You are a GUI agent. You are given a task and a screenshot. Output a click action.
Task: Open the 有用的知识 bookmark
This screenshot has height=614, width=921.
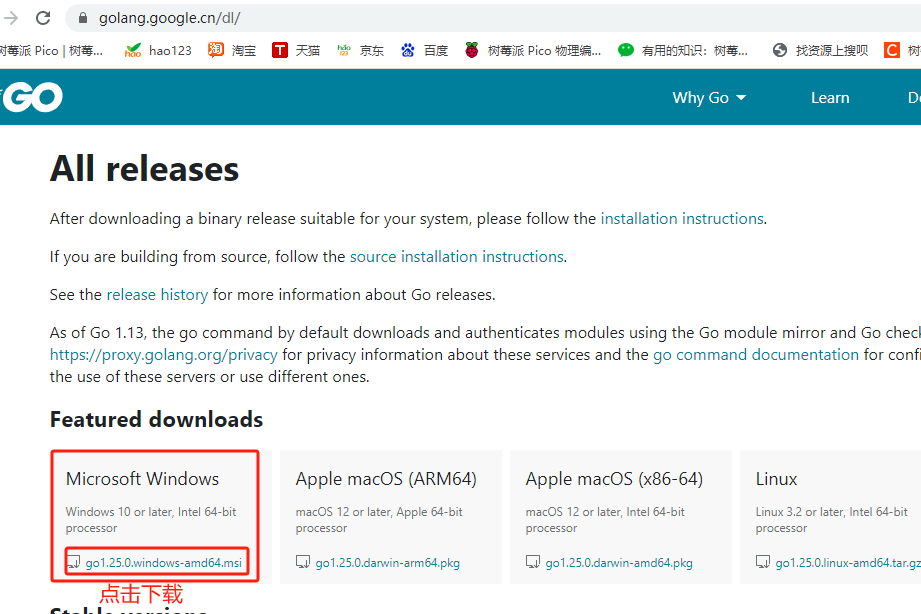683,50
